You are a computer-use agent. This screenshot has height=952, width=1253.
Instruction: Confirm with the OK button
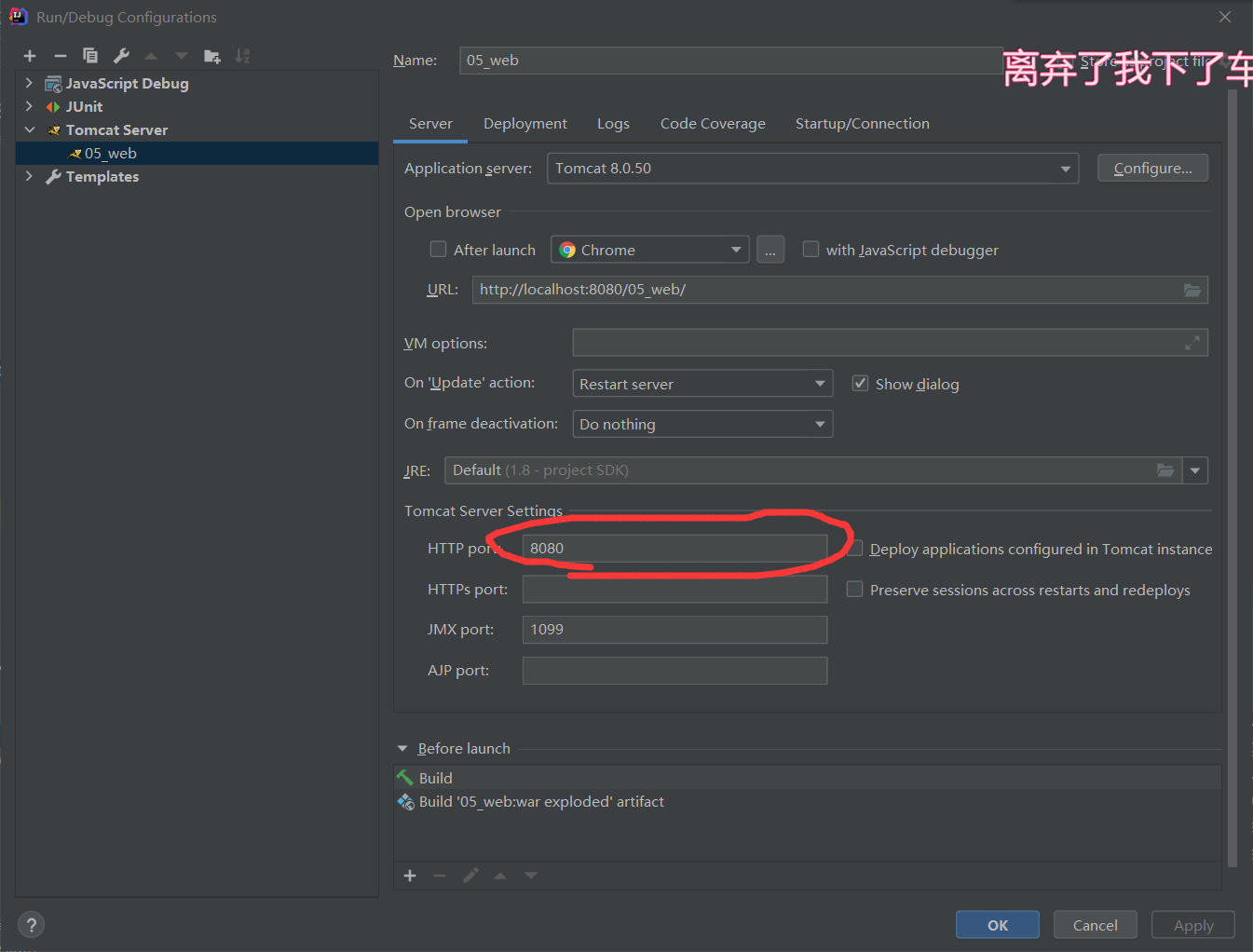(x=998, y=925)
